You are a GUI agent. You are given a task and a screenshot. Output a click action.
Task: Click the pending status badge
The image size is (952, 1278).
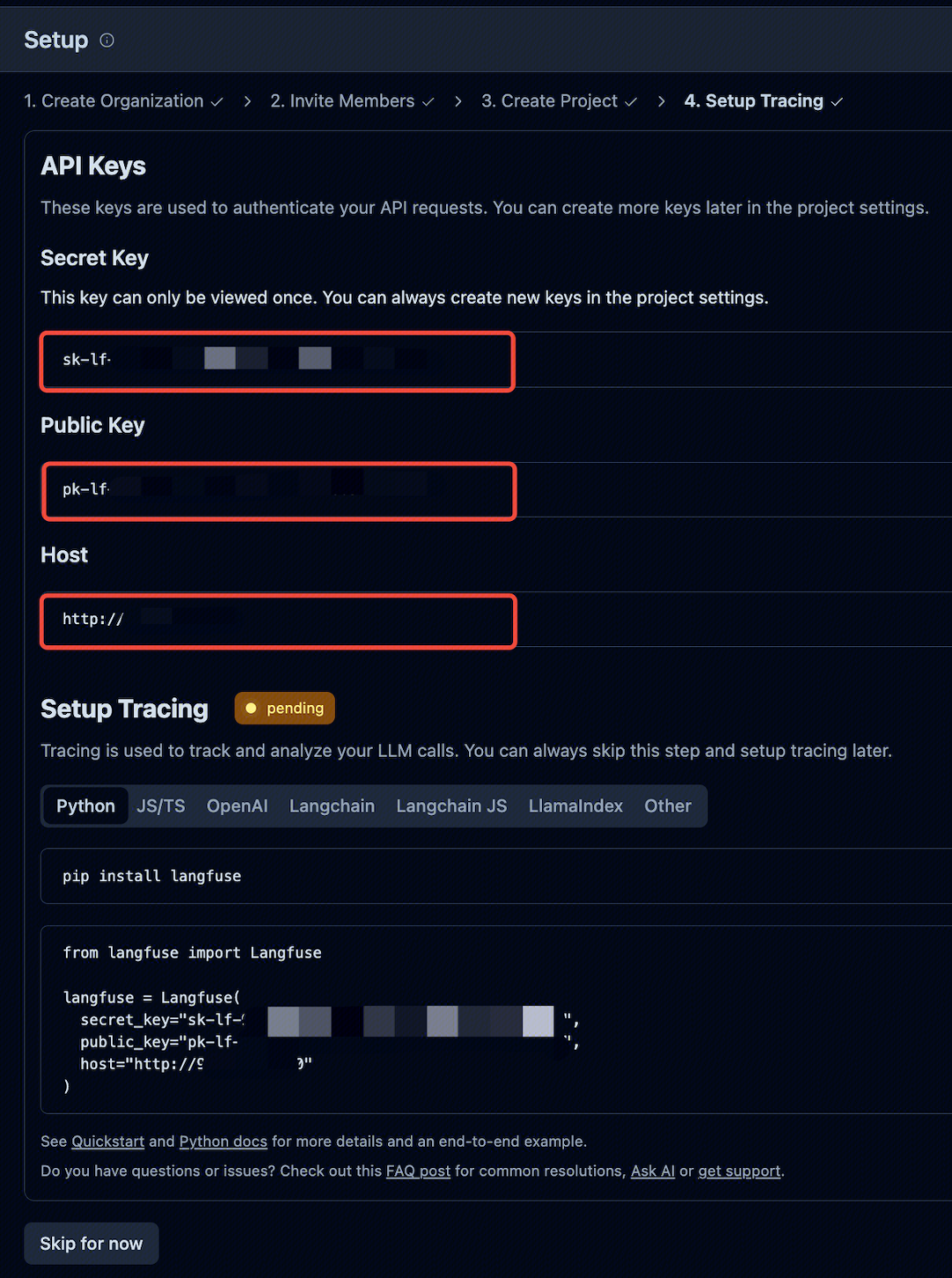[285, 708]
